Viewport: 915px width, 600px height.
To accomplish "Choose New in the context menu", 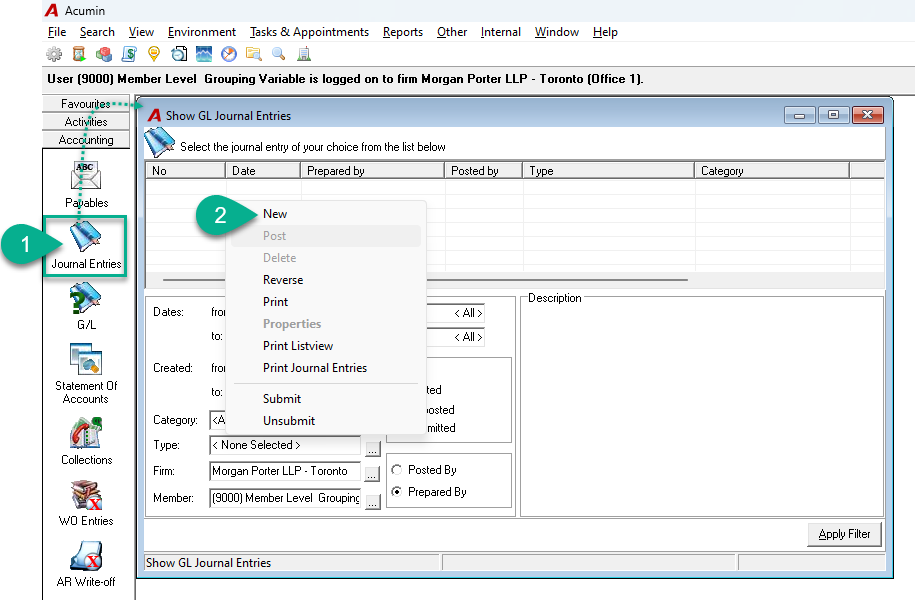I will [x=275, y=214].
